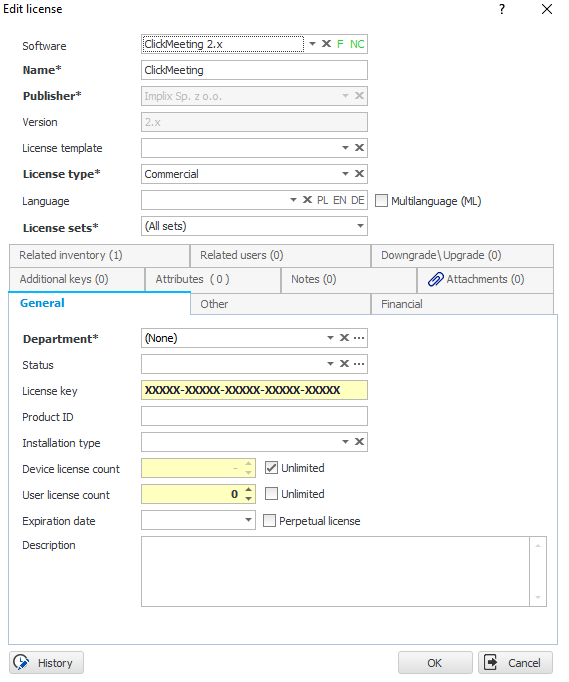Open the Expiration date picker dropdown
Screen dimensions: 569x682
pos(248,520)
